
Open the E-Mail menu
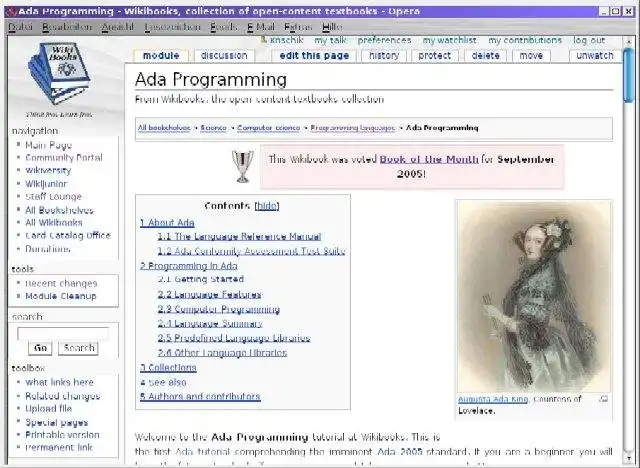(x=261, y=27)
